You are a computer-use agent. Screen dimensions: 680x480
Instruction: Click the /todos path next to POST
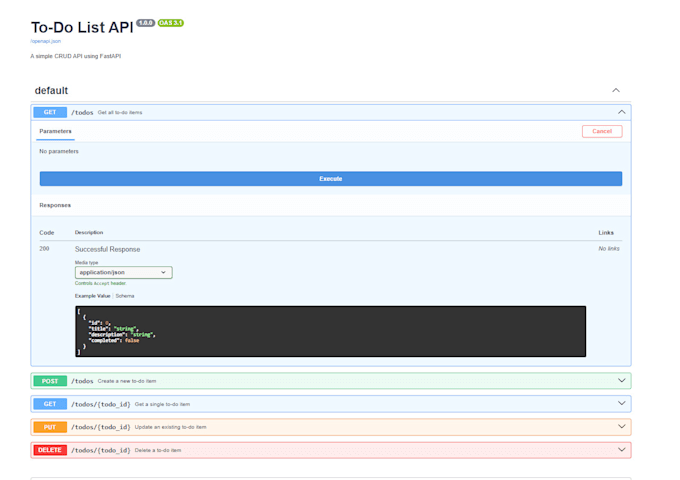point(82,381)
